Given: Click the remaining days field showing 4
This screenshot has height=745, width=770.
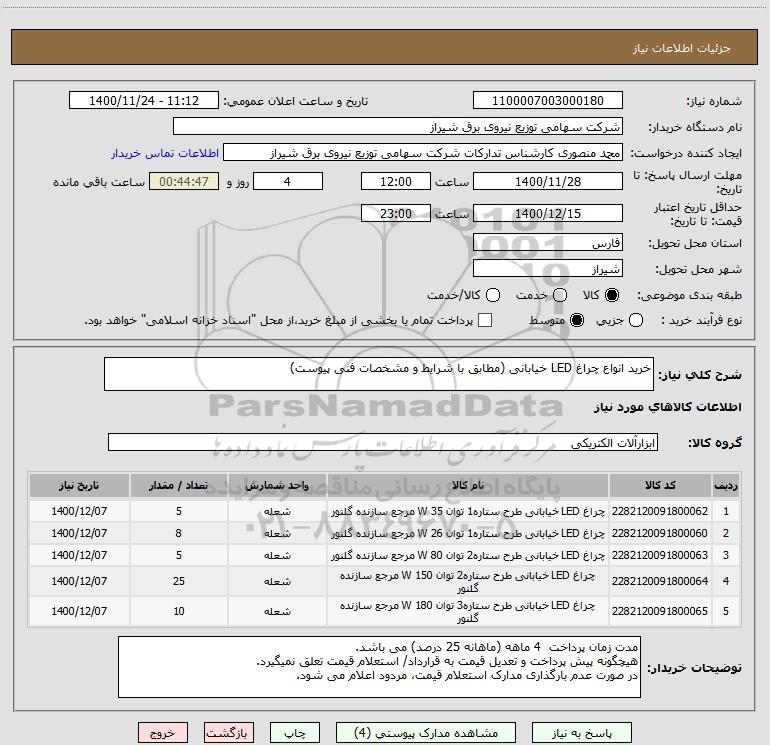Looking at the screenshot, I should click(288, 182).
